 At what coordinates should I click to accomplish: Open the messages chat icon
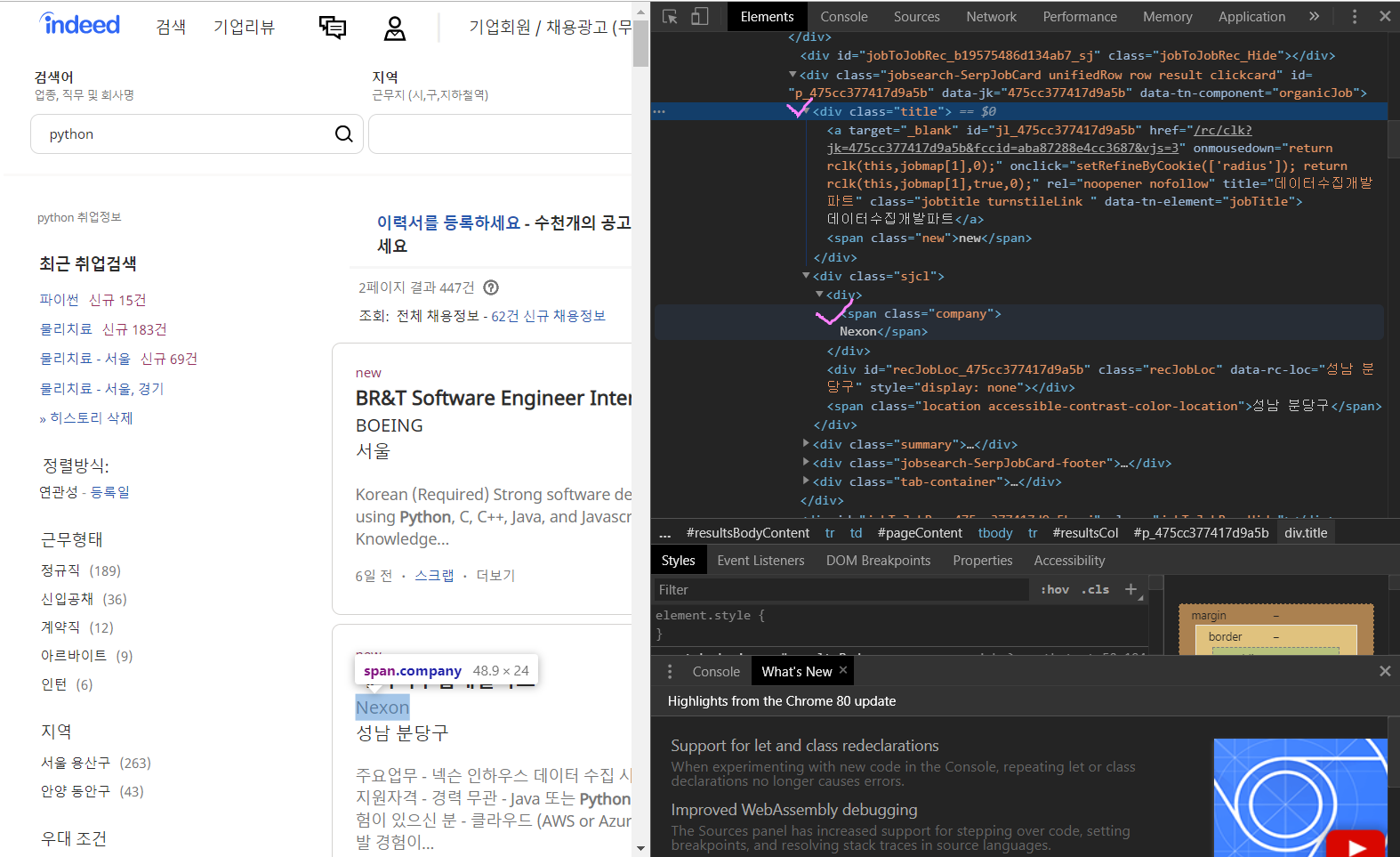(333, 28)
